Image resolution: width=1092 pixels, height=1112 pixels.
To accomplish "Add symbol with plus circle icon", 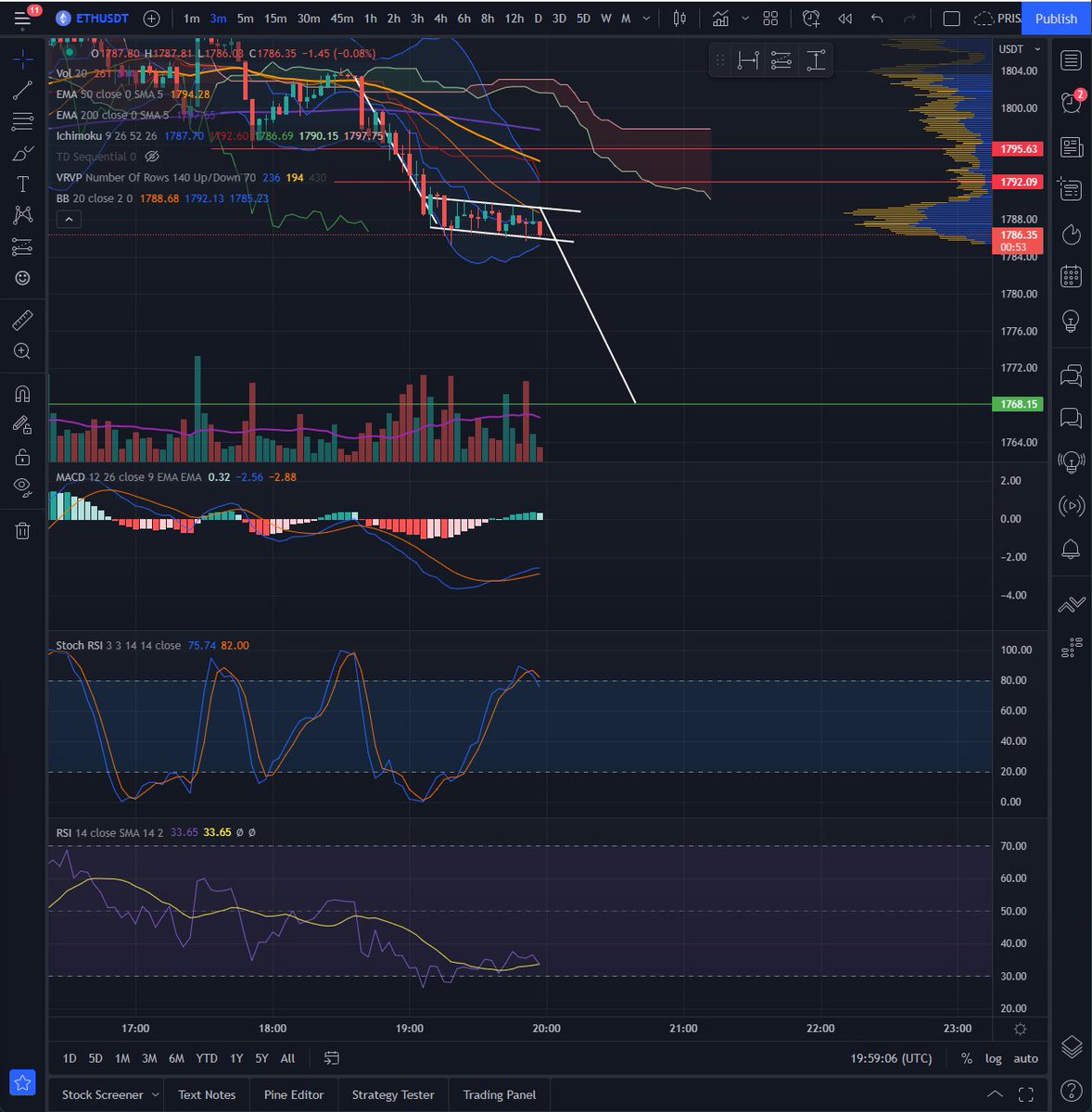I will (x=152, y=19).
